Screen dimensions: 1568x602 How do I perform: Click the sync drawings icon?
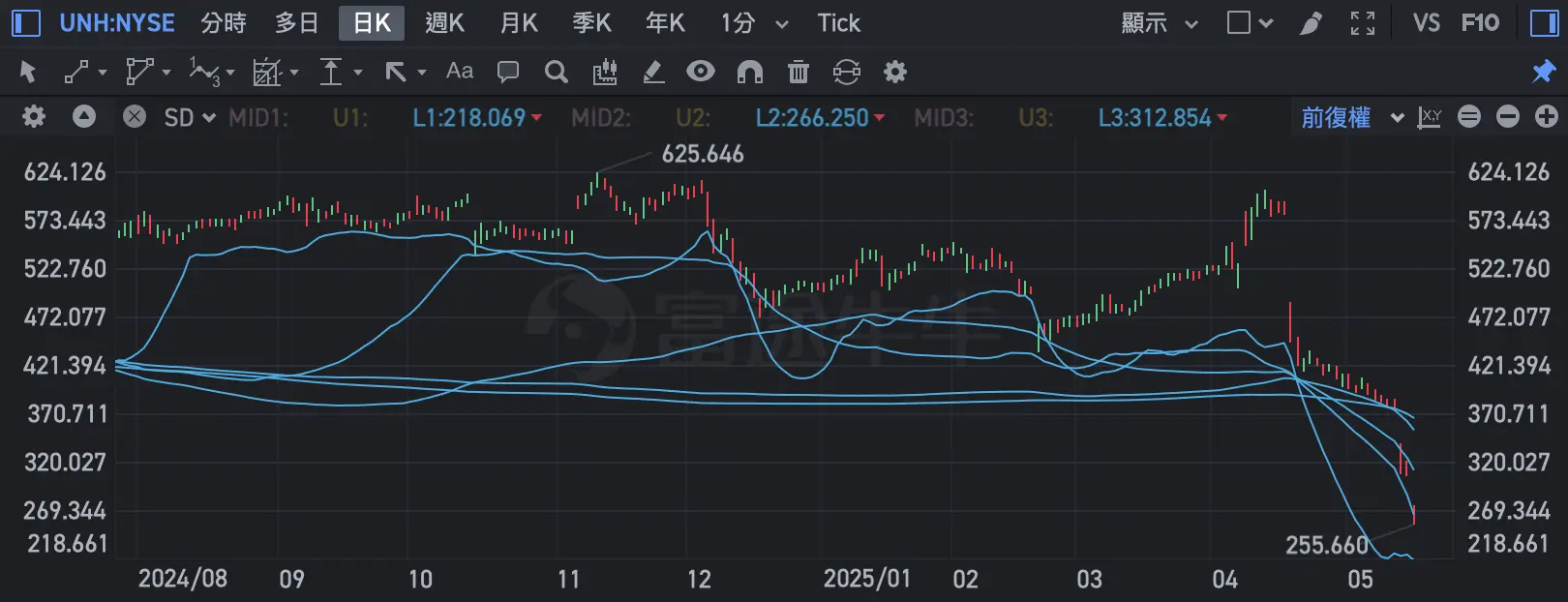(846, 72)
